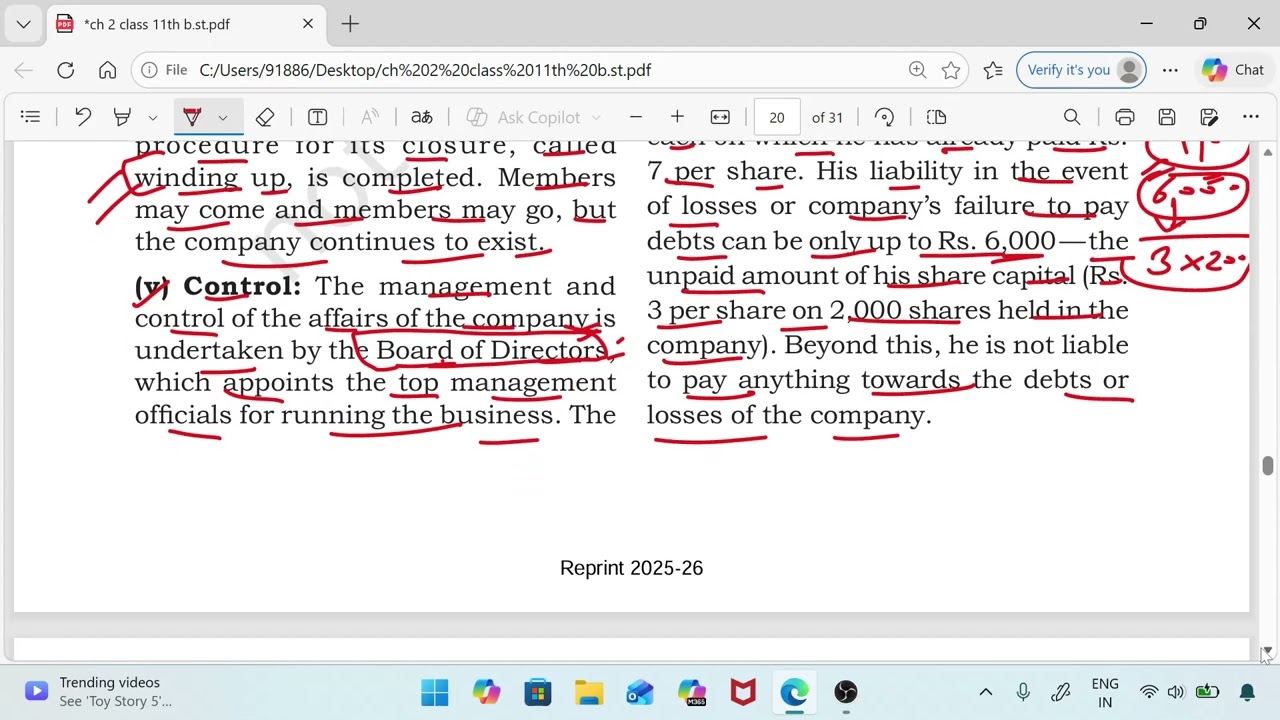Viewport: 1280px width, 720px height.
Task: Go to the home page
Action: (x=107, y=70)
